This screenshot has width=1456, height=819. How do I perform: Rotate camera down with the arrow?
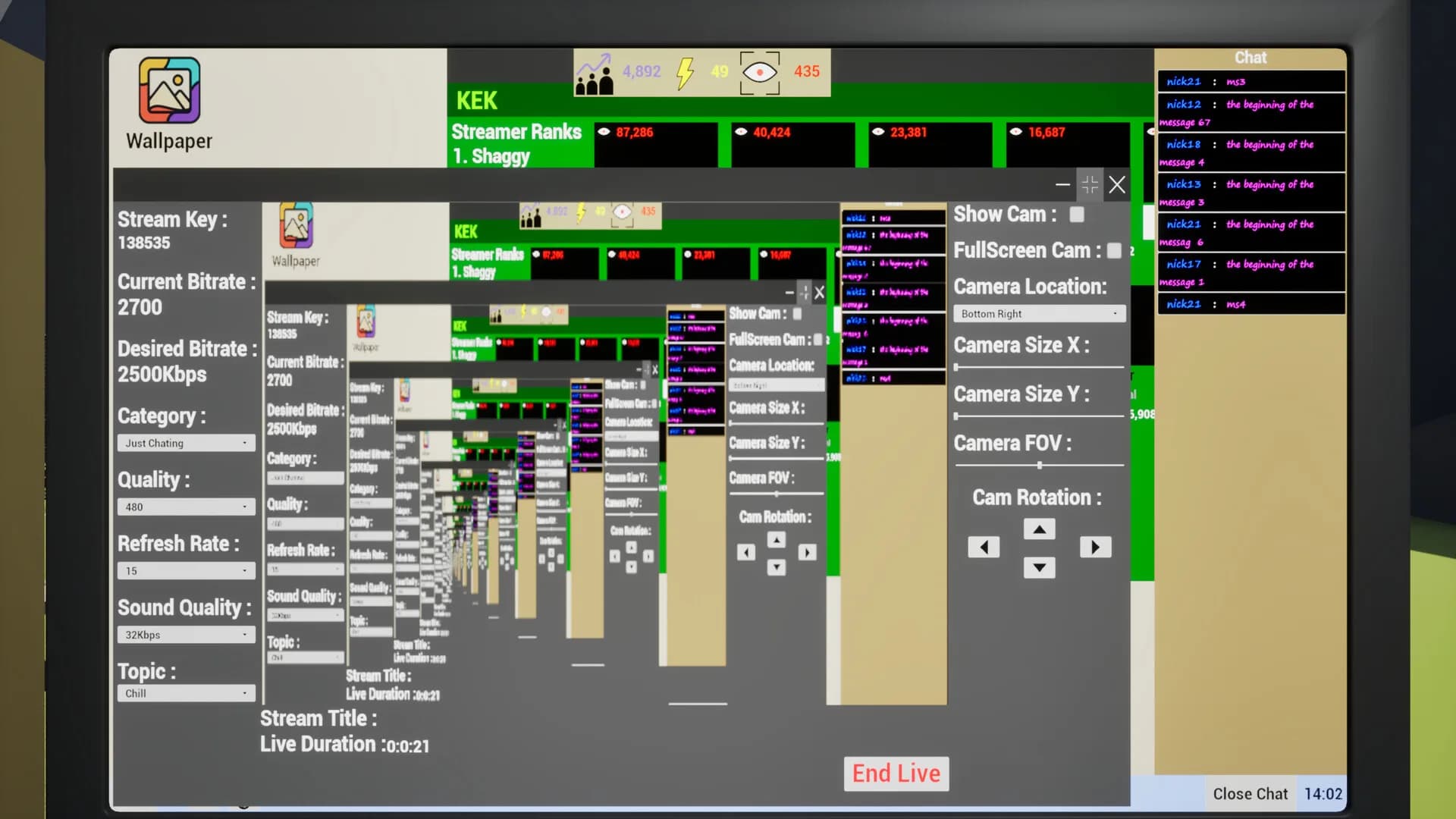tap(1039, 567)
